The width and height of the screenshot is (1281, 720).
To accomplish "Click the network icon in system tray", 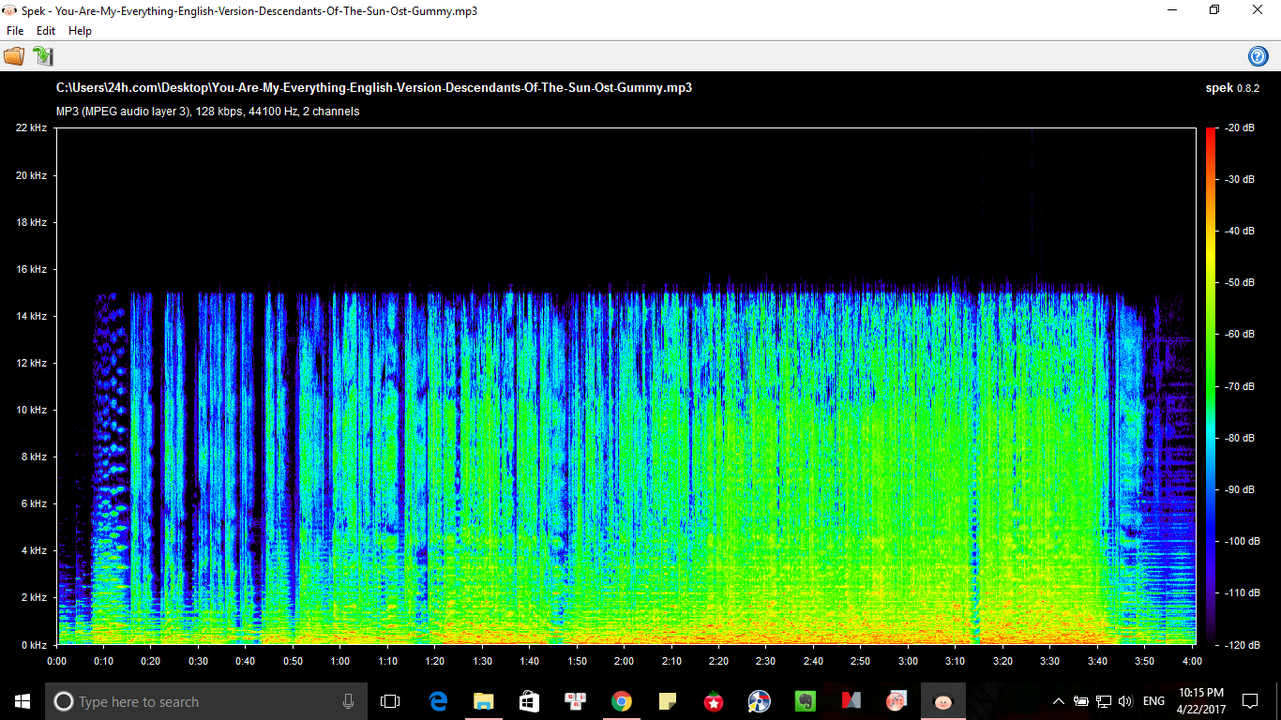I will (x=1104, y=702).
